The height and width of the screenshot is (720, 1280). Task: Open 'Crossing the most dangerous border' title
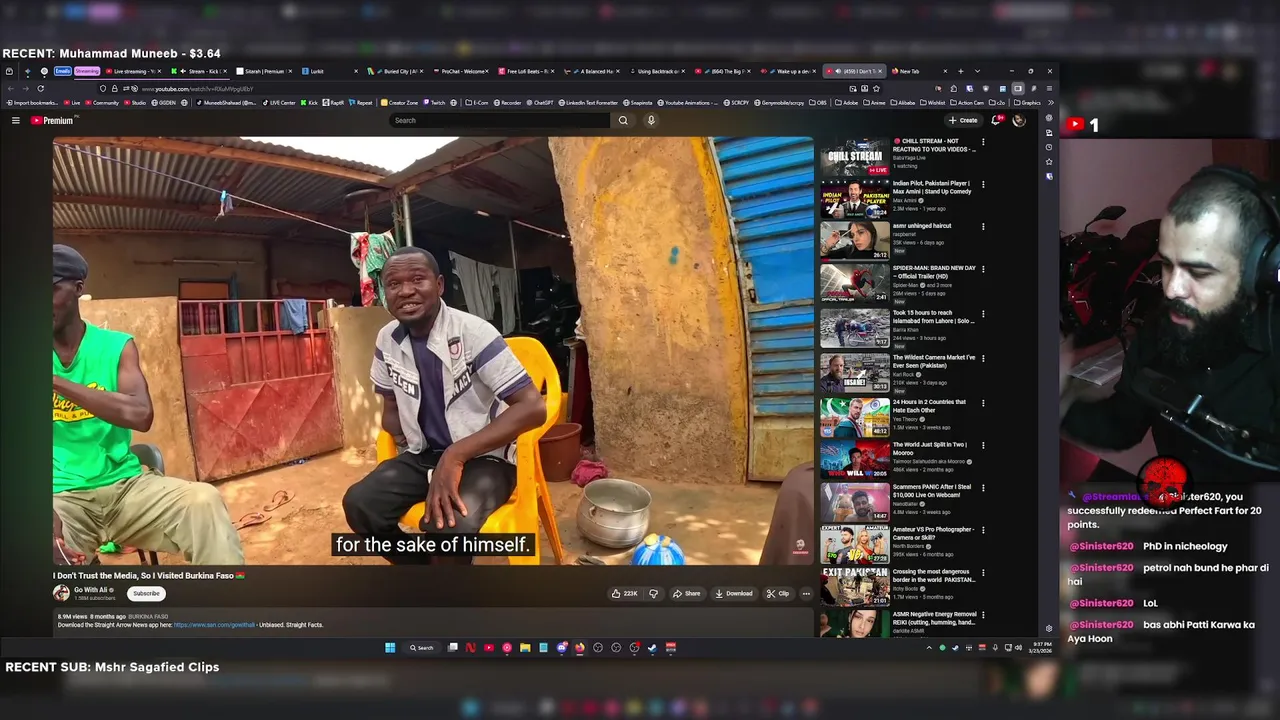pos(934,575)
